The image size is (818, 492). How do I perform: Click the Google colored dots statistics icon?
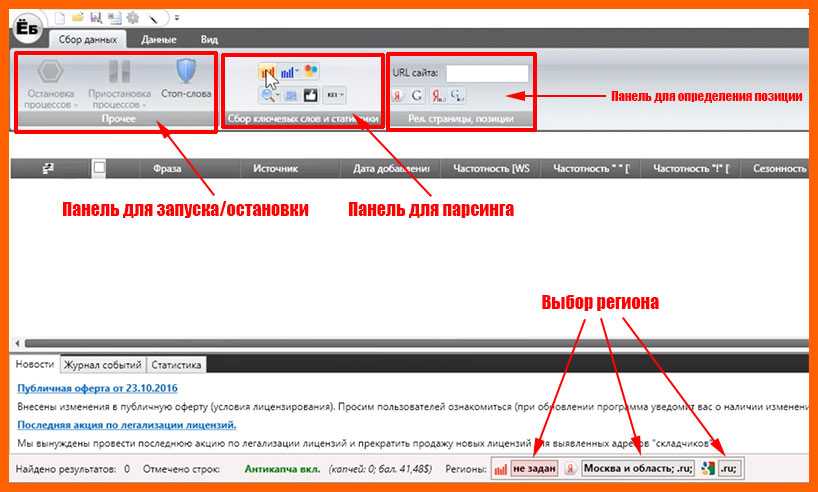311,72
